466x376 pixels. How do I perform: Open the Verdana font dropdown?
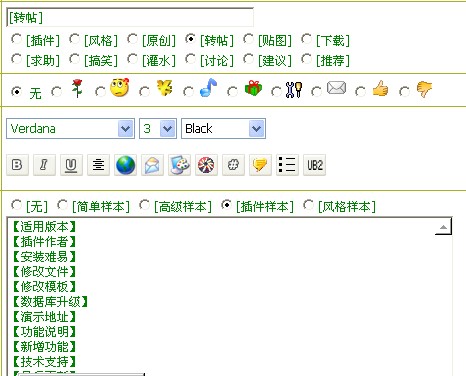pyautogui.click(x=70, y=128)
